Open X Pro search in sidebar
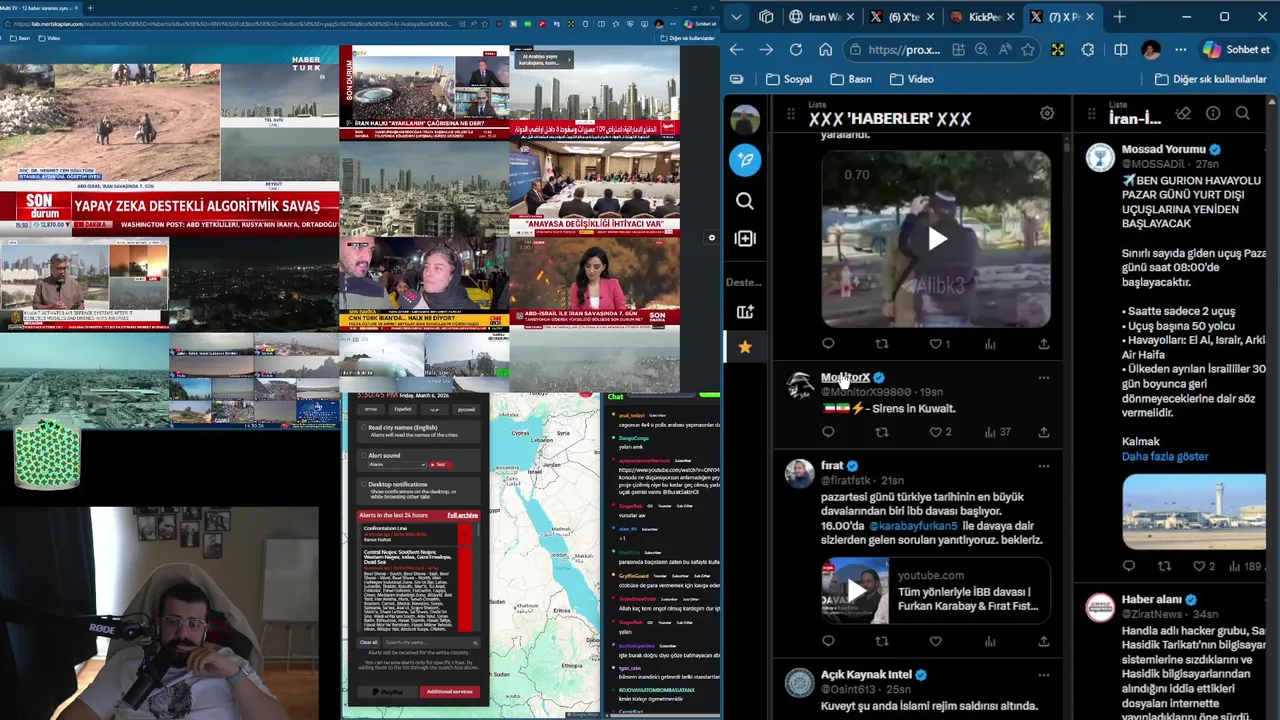The width and height of the screenshot is (1280, 720). coord(745,201)
